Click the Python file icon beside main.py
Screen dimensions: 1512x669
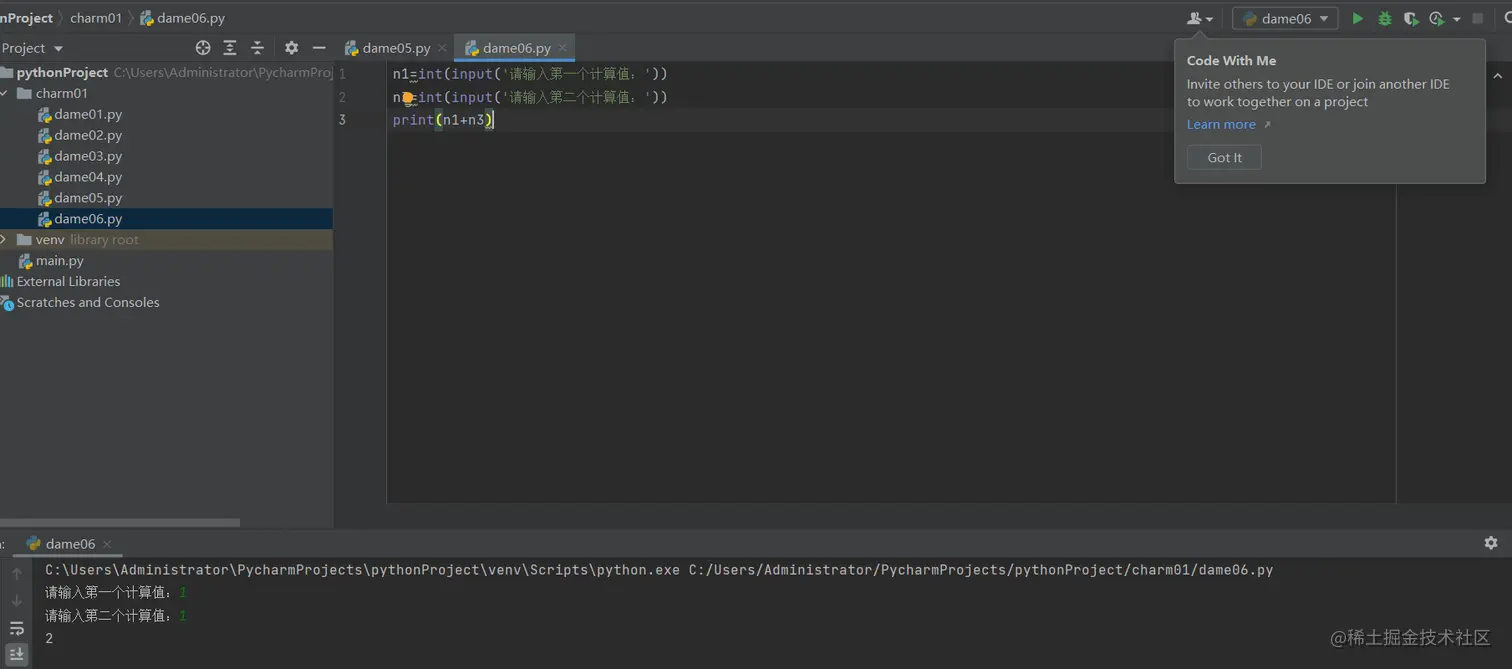pyautogui.click(x=26, y=261)
